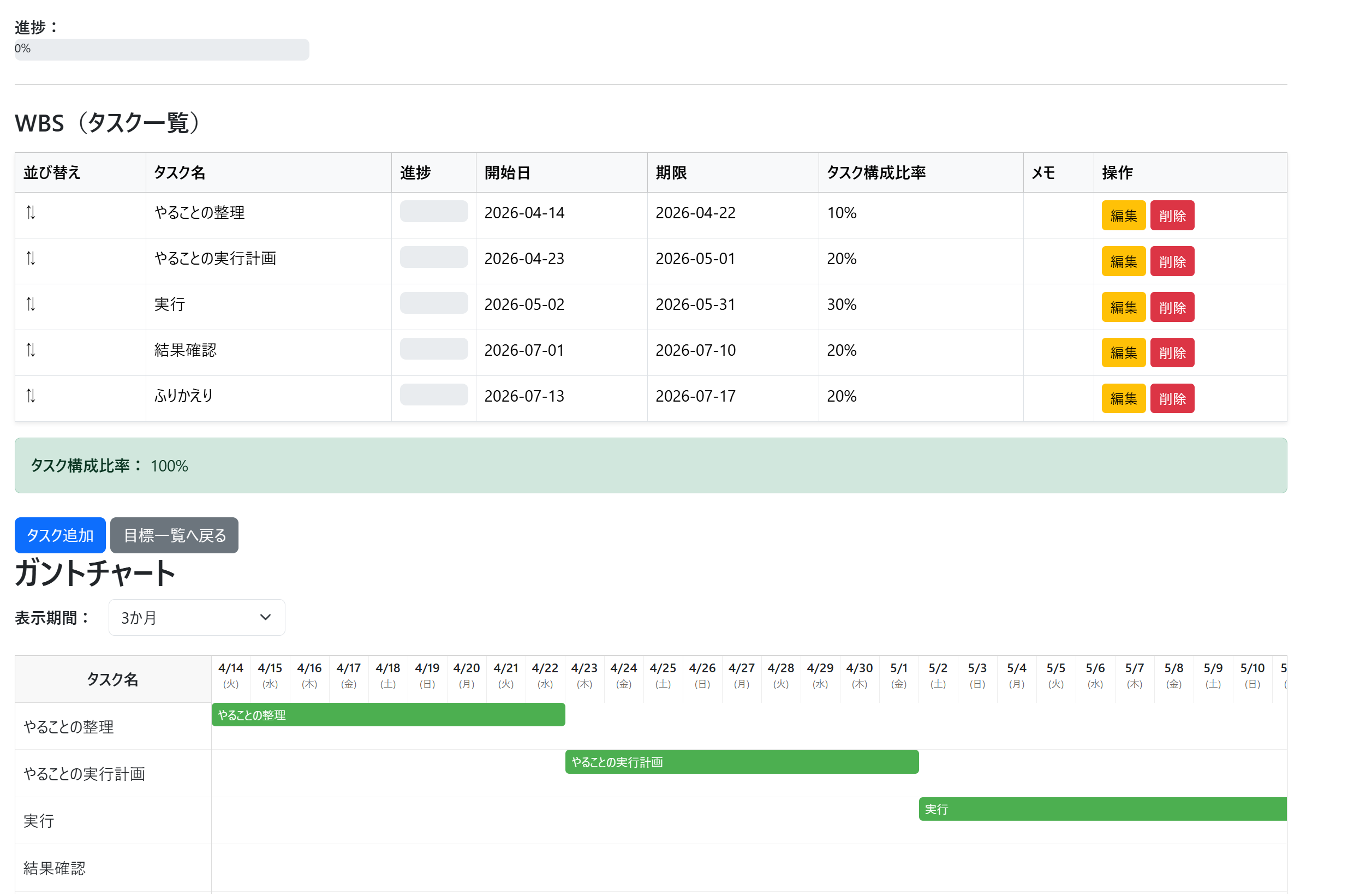Edit the やることの整理 task
1348x896 pixels.
(1123, 216)
